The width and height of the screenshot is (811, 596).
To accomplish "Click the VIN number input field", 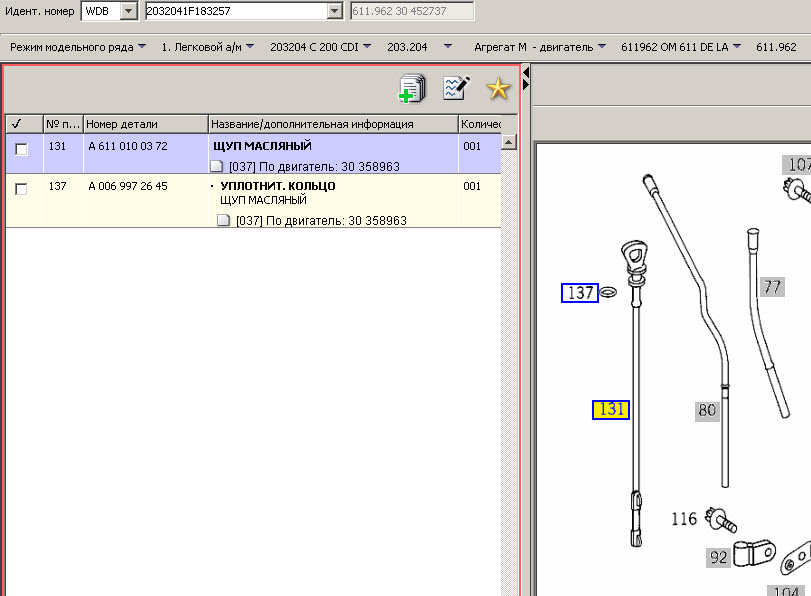I will click(x=235, y=11).
